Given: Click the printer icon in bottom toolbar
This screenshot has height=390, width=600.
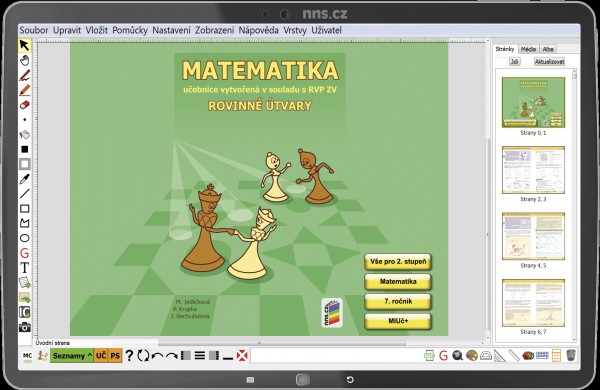Looking at the screenshot, I should tap(429, 356).
